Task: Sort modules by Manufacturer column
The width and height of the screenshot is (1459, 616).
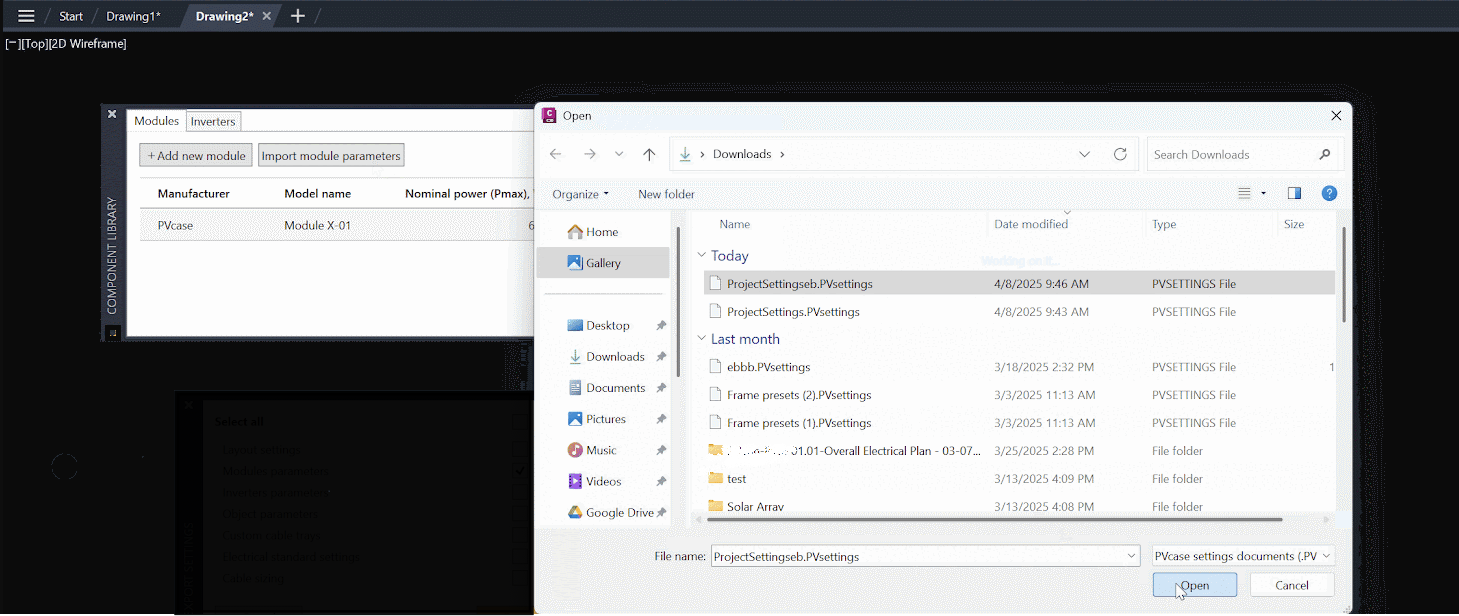Action: point(193,193)
